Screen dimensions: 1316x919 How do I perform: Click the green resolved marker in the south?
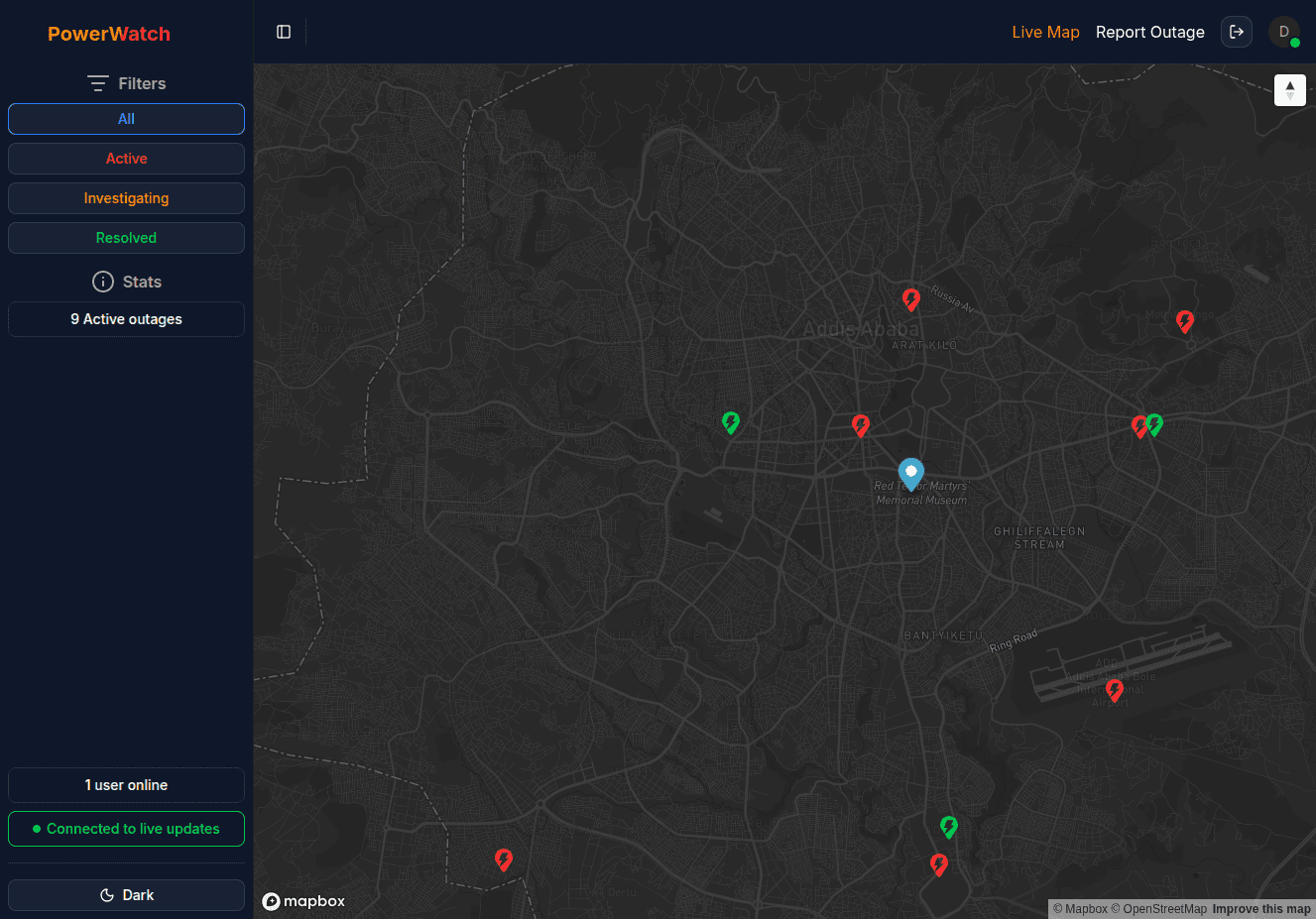[949, 827]
